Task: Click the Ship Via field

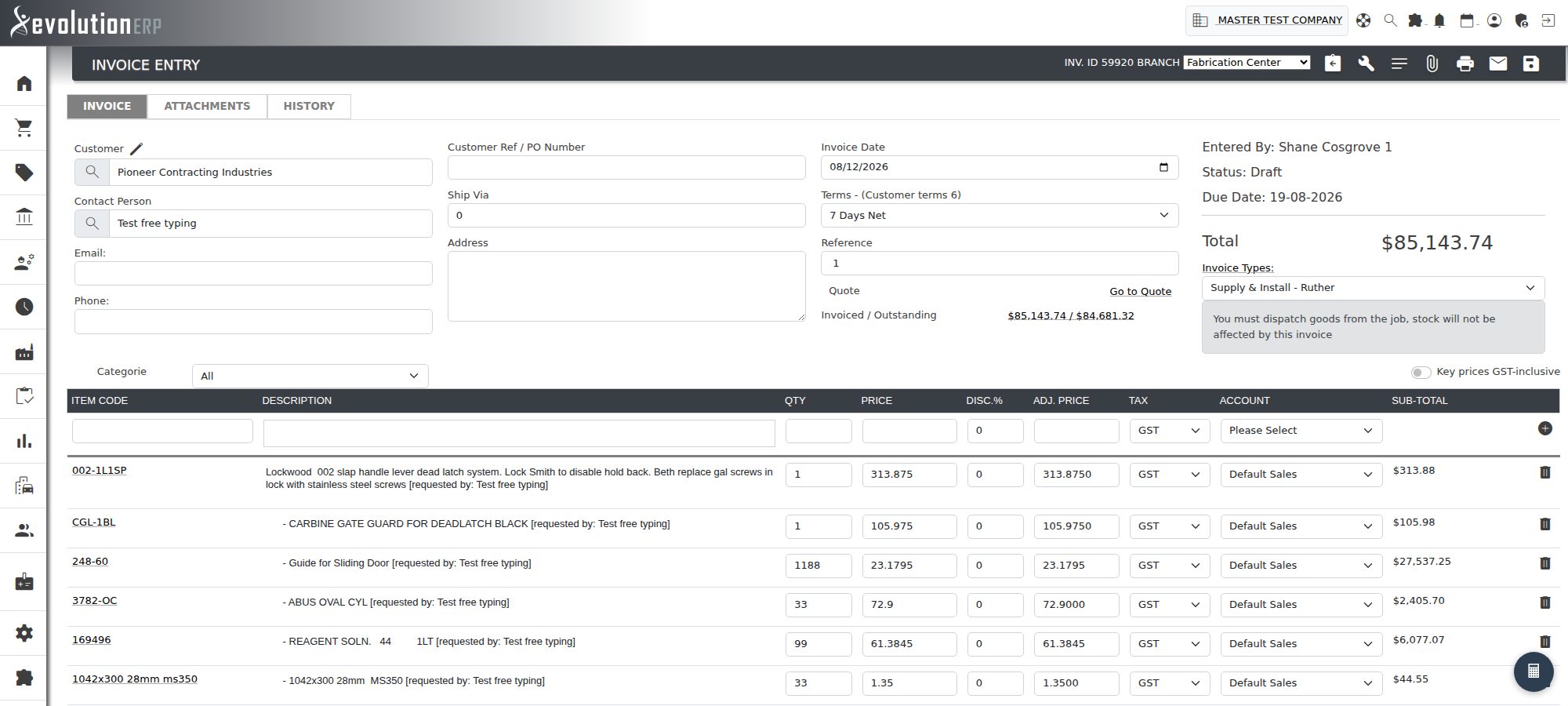Action: pos(626,215)
